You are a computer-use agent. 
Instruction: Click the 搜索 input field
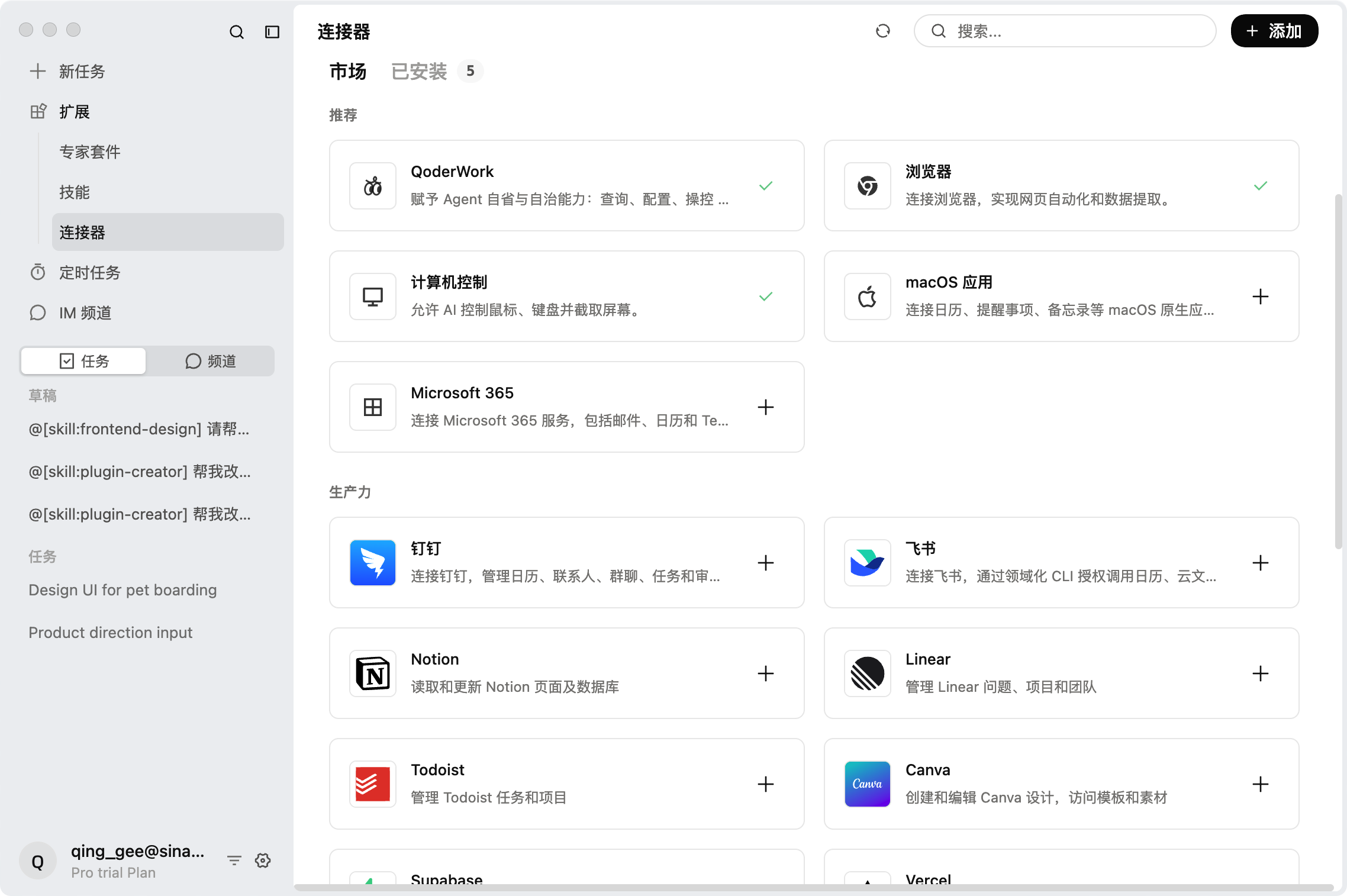pos(1065,31)
